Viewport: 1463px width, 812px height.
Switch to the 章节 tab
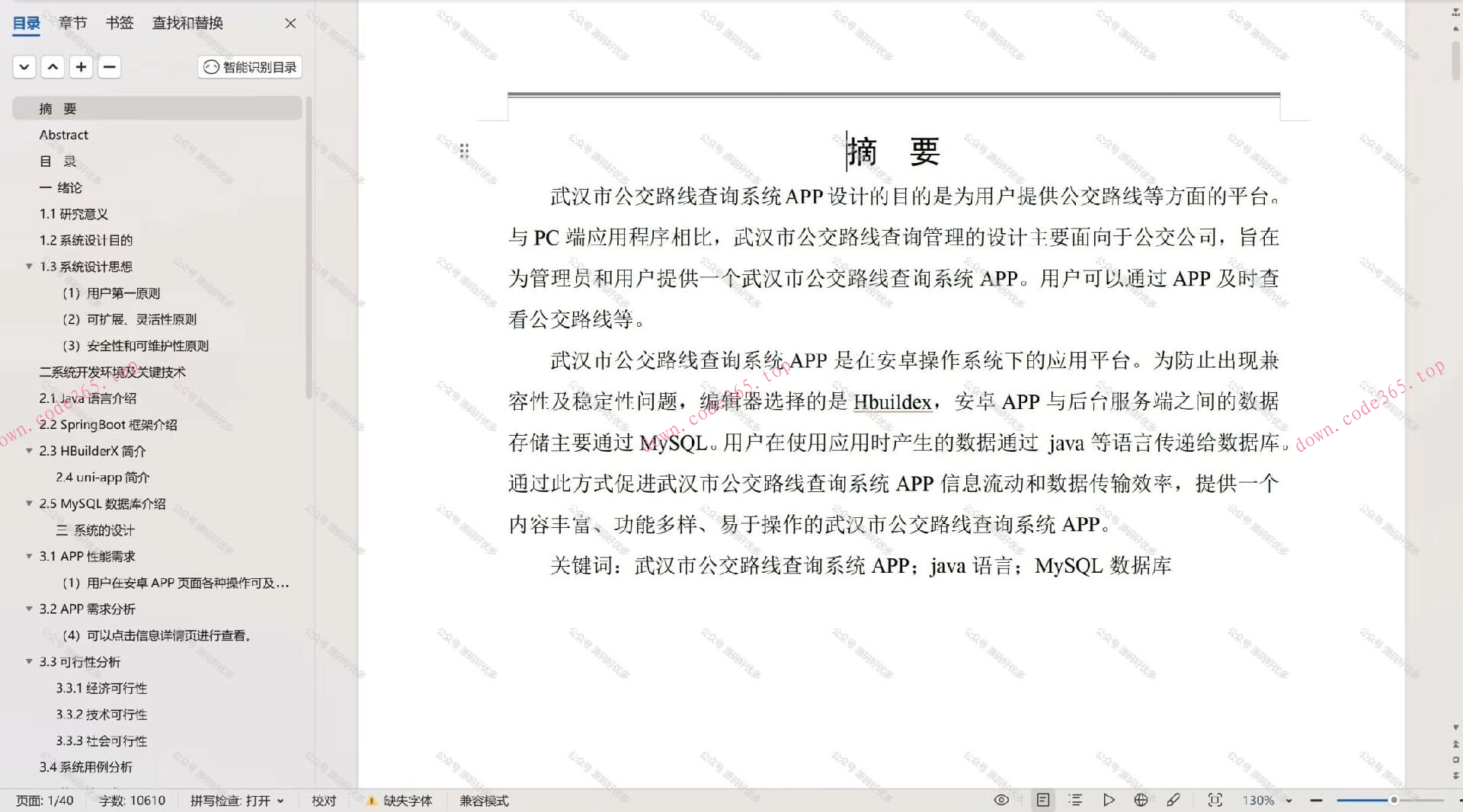click(72, 23)
